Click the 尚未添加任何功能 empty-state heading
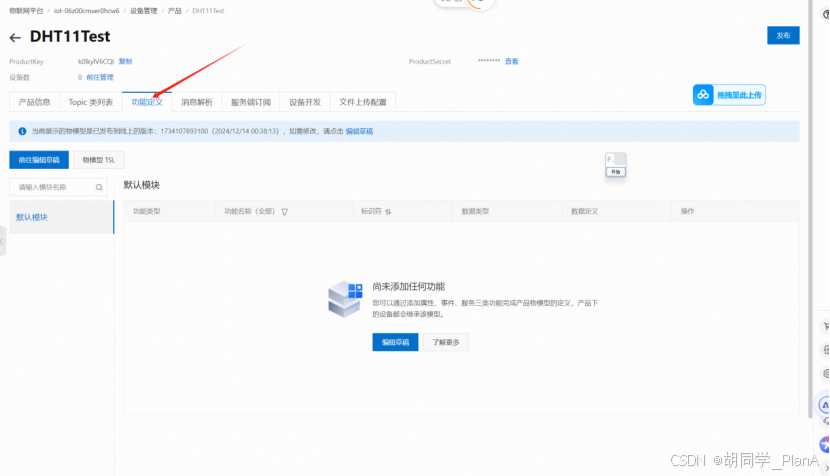Image resolution: width=830 pixels, height=476 pixels. [409, 286]
